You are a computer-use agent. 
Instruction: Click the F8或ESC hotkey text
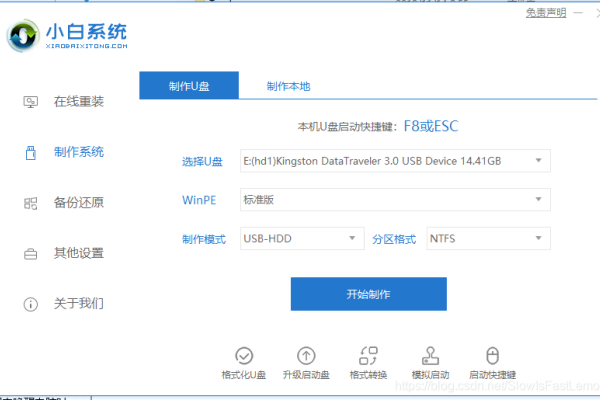tap(431, 126)
